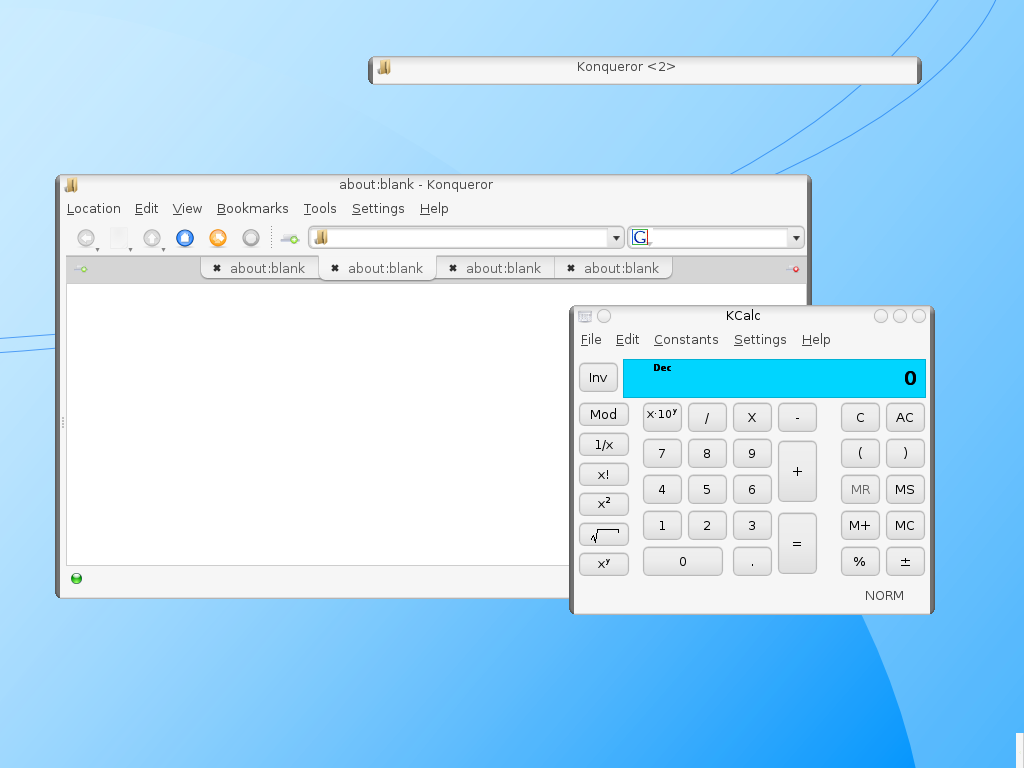
Task: Open KCalc's File menu
Action: 591,340
